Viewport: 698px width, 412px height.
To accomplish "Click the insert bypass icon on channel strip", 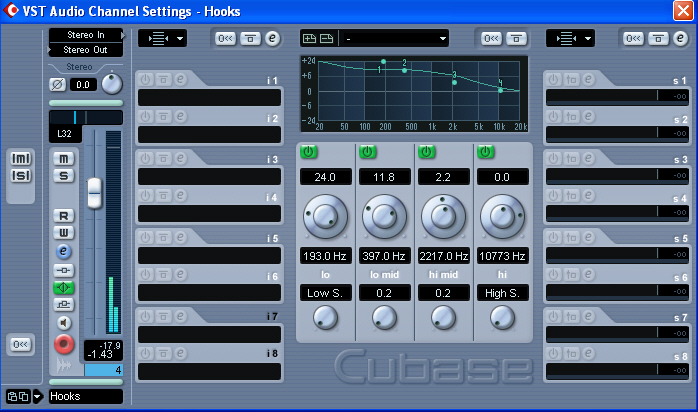I will tap(64, 270).
